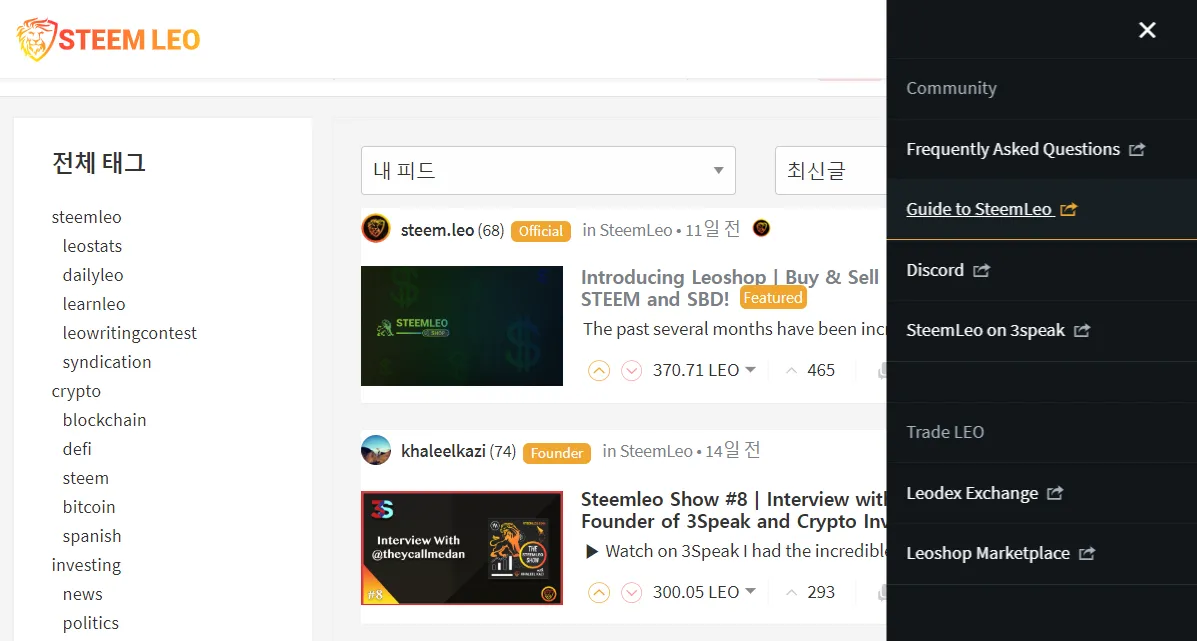Select the investing tag

point(86,565)
